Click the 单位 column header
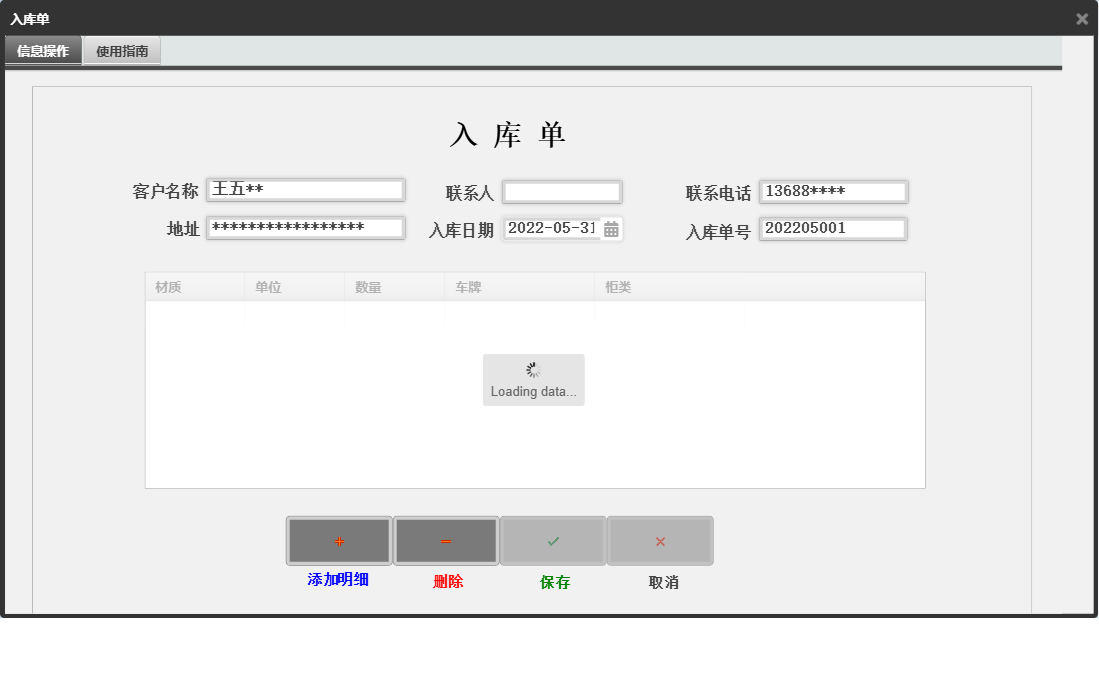1099x687 pixels. coord(266,287)
